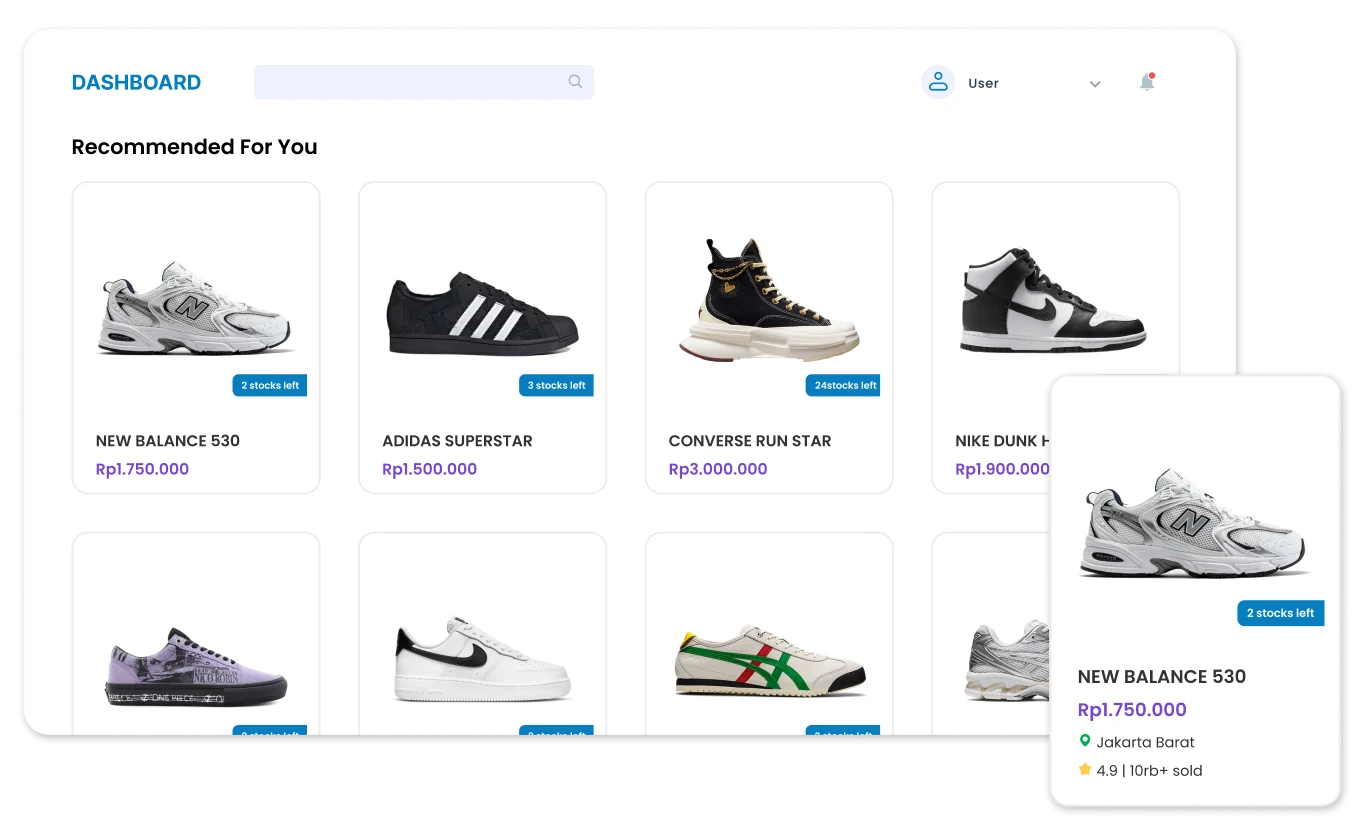Click the User name label

tap(983, 83)
